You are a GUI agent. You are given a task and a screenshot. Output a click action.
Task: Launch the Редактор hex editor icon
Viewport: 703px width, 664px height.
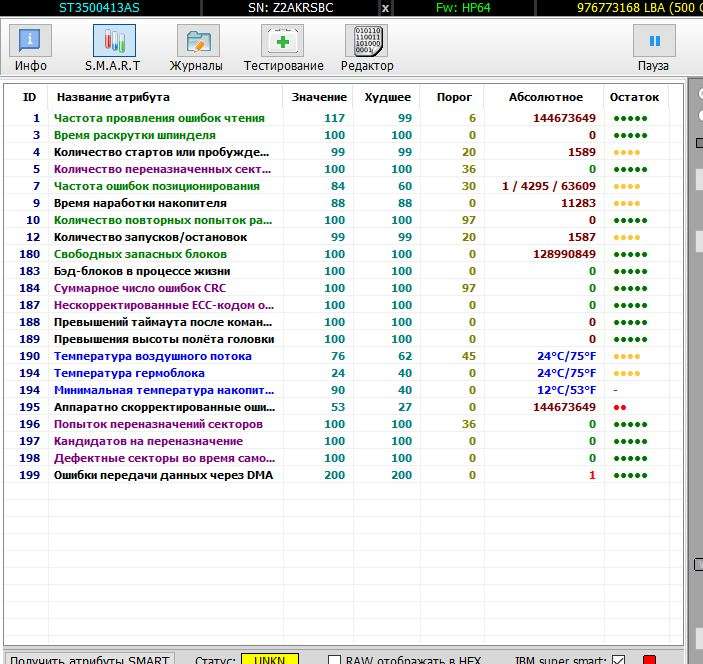tap(366, 40)
